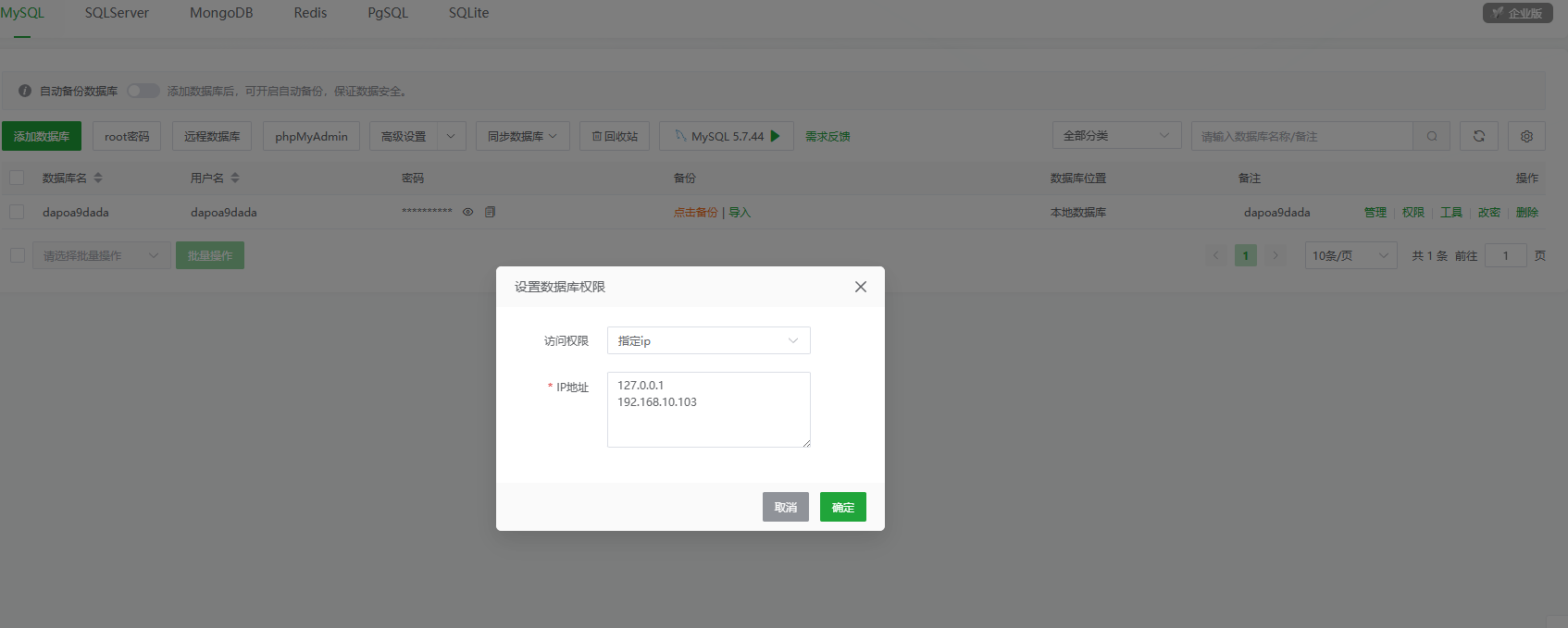Click the batch operation button

[x=210, y=255]
